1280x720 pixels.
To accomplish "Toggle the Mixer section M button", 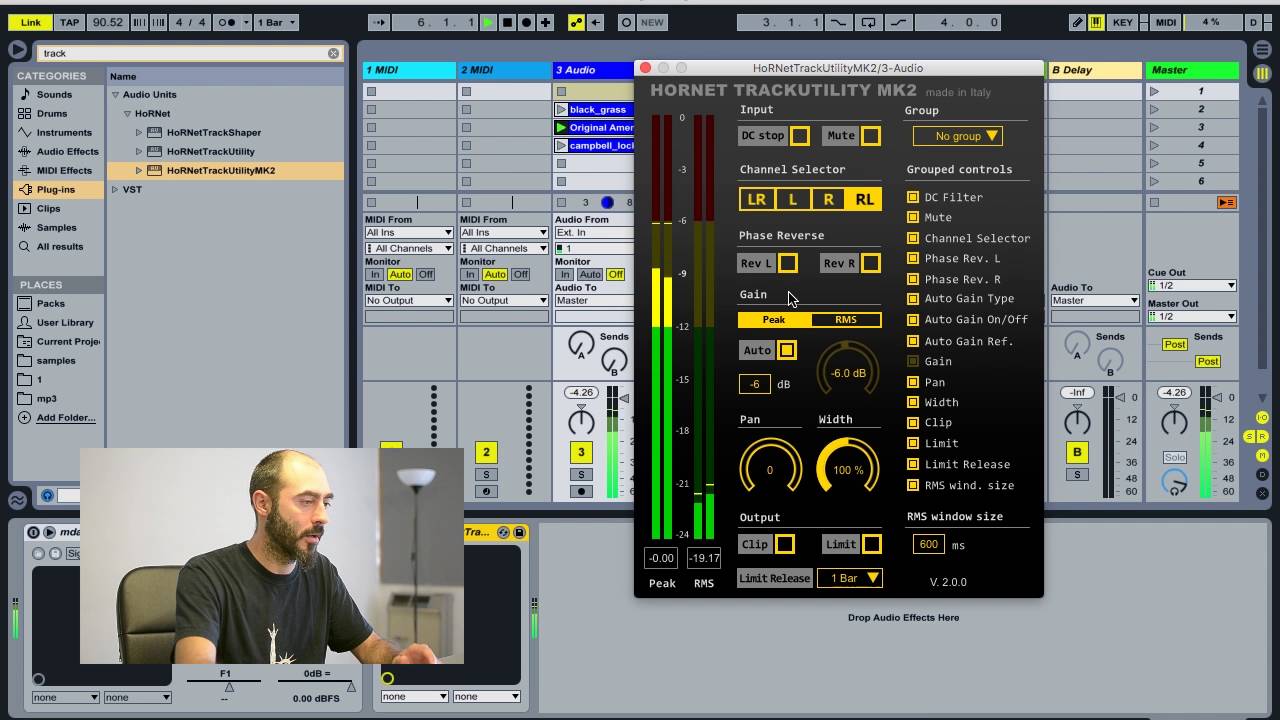I will tap(1262, 455).
